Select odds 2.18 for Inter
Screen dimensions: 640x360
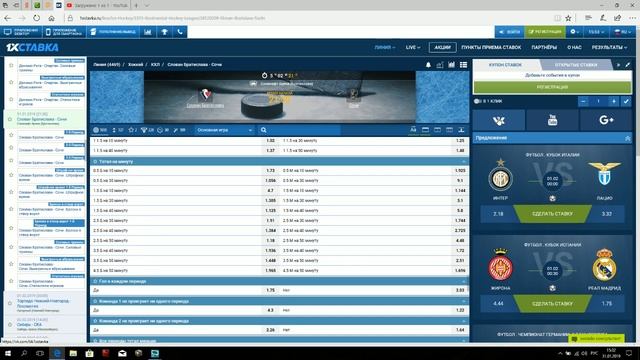(x=498, y=214)
